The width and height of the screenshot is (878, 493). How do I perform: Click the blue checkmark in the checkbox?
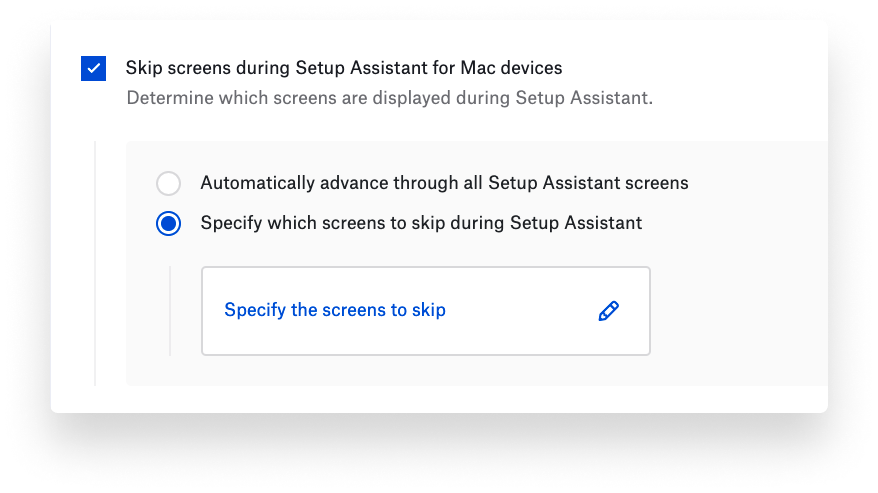[x=94, y=69]
